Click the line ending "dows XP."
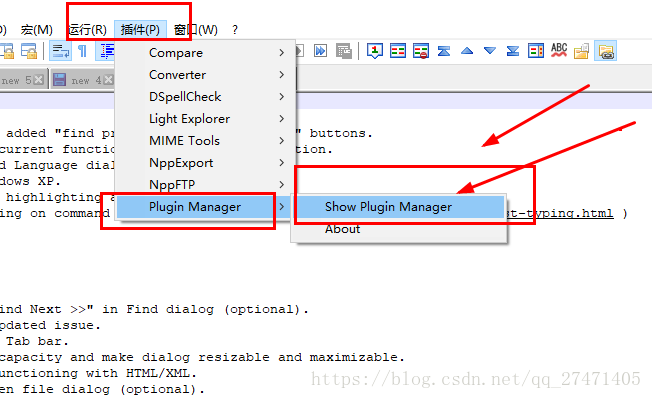This screenshot has height=399, width=652. tap(30, 181)
